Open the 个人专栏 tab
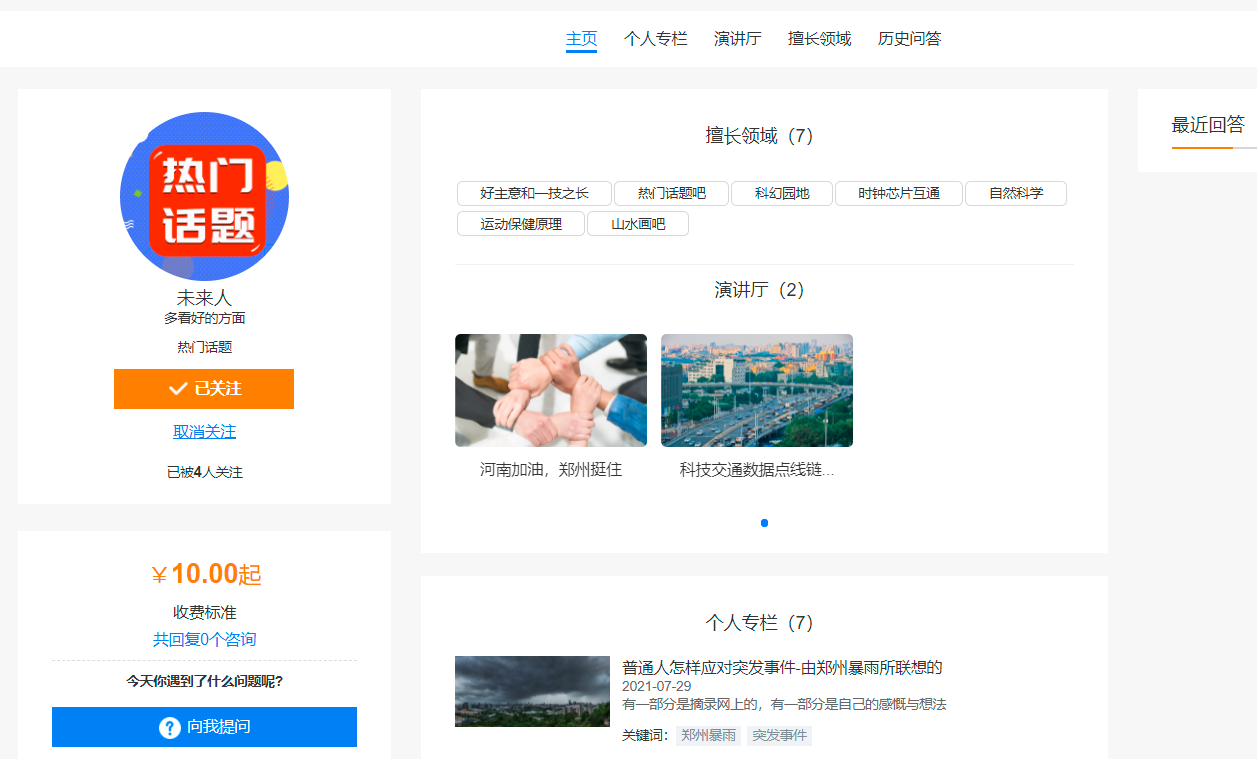 655,39
